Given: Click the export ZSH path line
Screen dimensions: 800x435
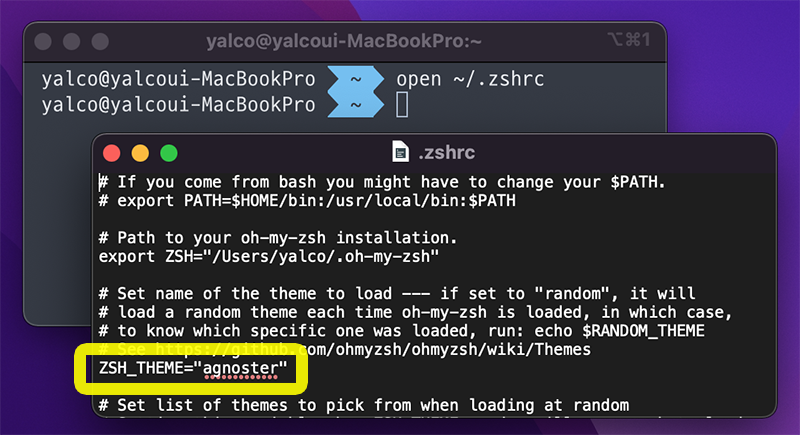Looking at the screenshot, I should (269, 256).
